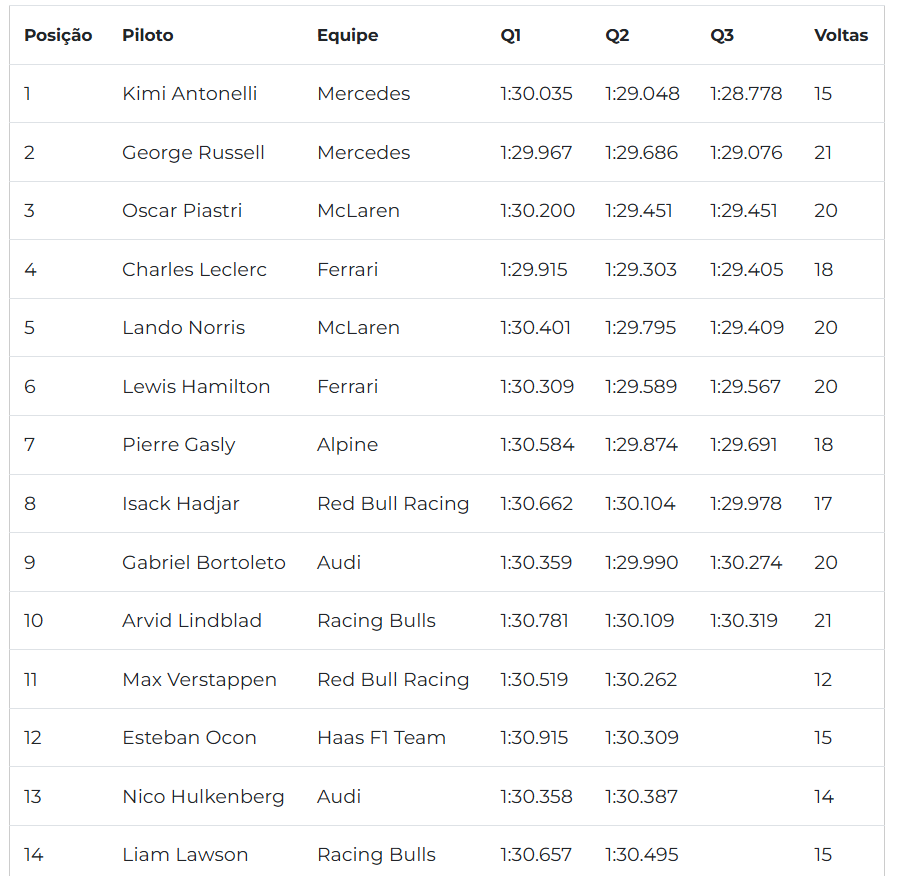Click Max Verstappen's name

click(199, 680)
